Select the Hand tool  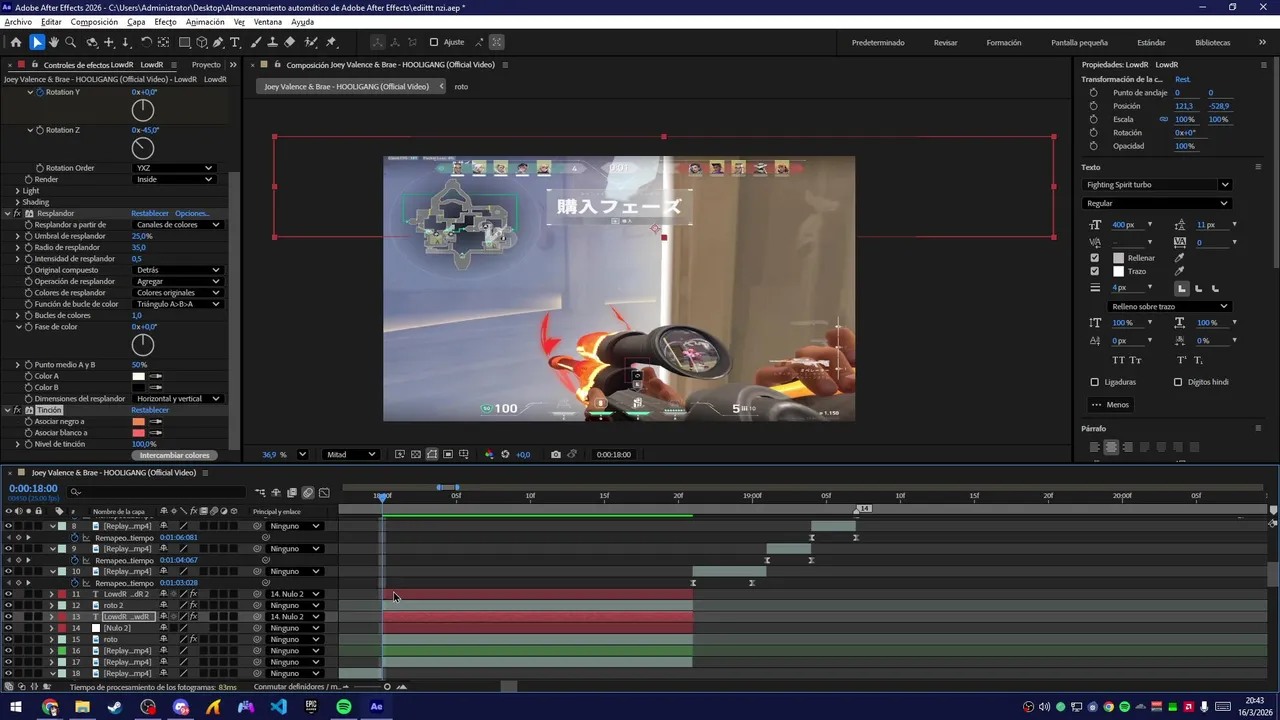point(54,42)
